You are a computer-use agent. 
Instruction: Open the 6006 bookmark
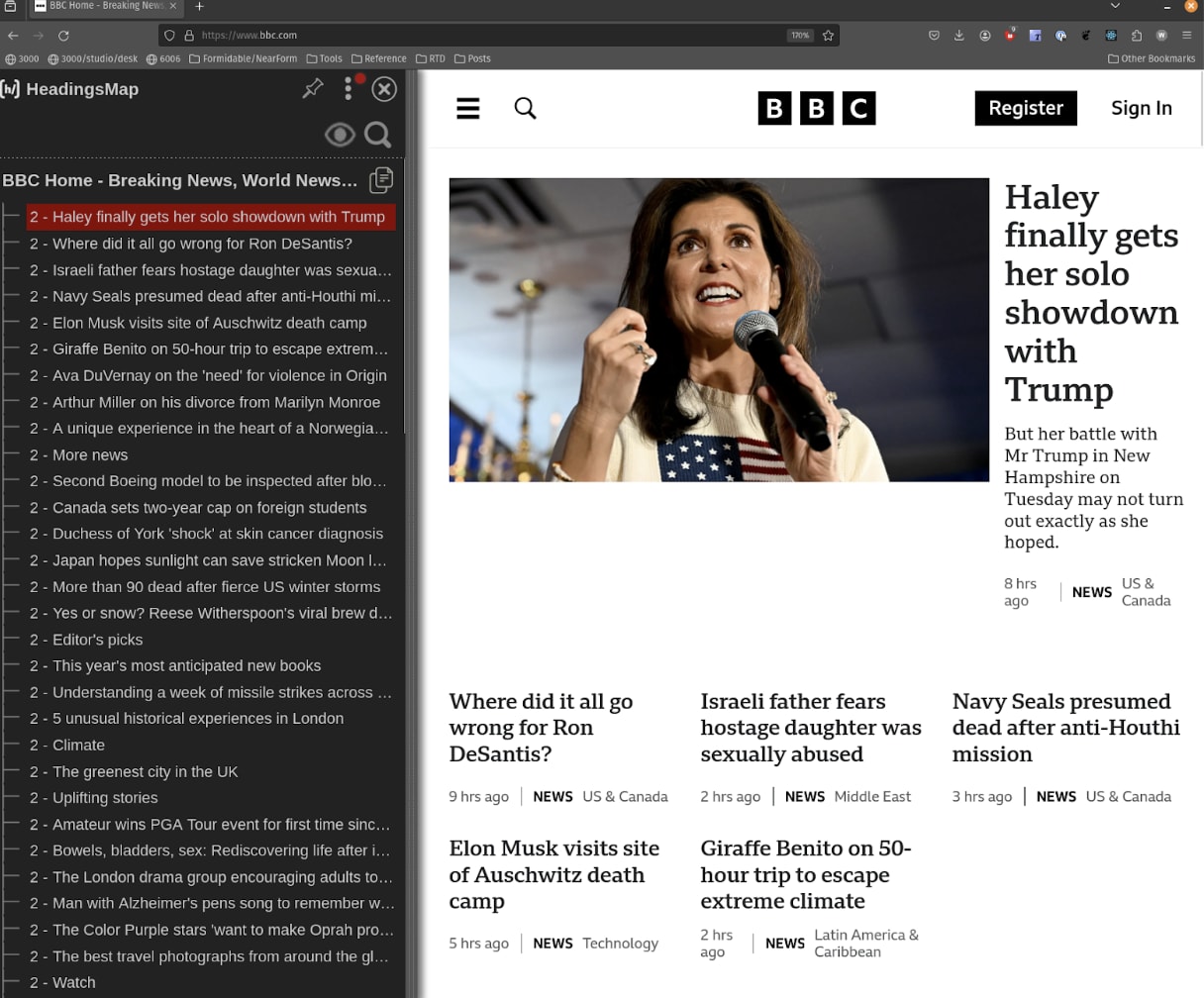(163, 58)
